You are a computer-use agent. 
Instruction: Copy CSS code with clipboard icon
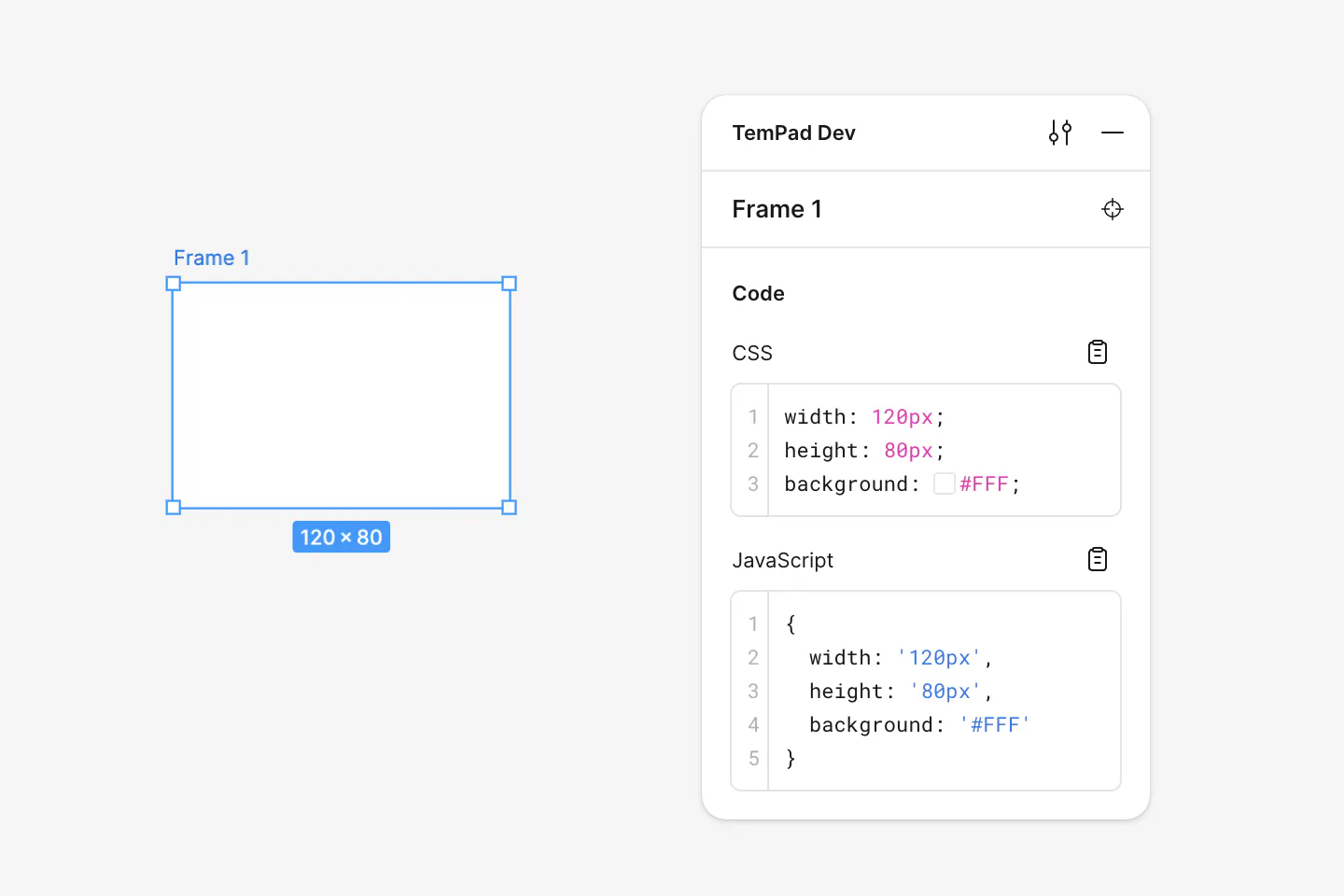[1098, 352]
